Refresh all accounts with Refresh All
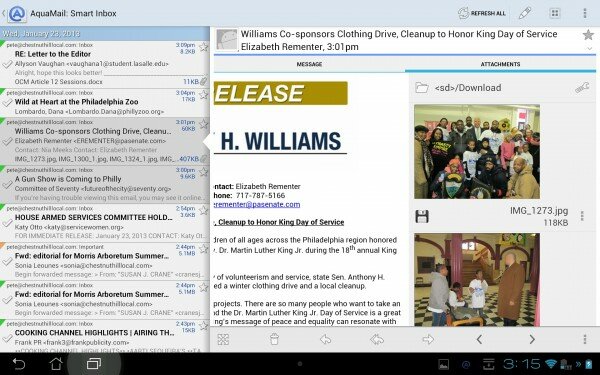The width and height of the screenshot is (600, 375). (x=482, y=13)
